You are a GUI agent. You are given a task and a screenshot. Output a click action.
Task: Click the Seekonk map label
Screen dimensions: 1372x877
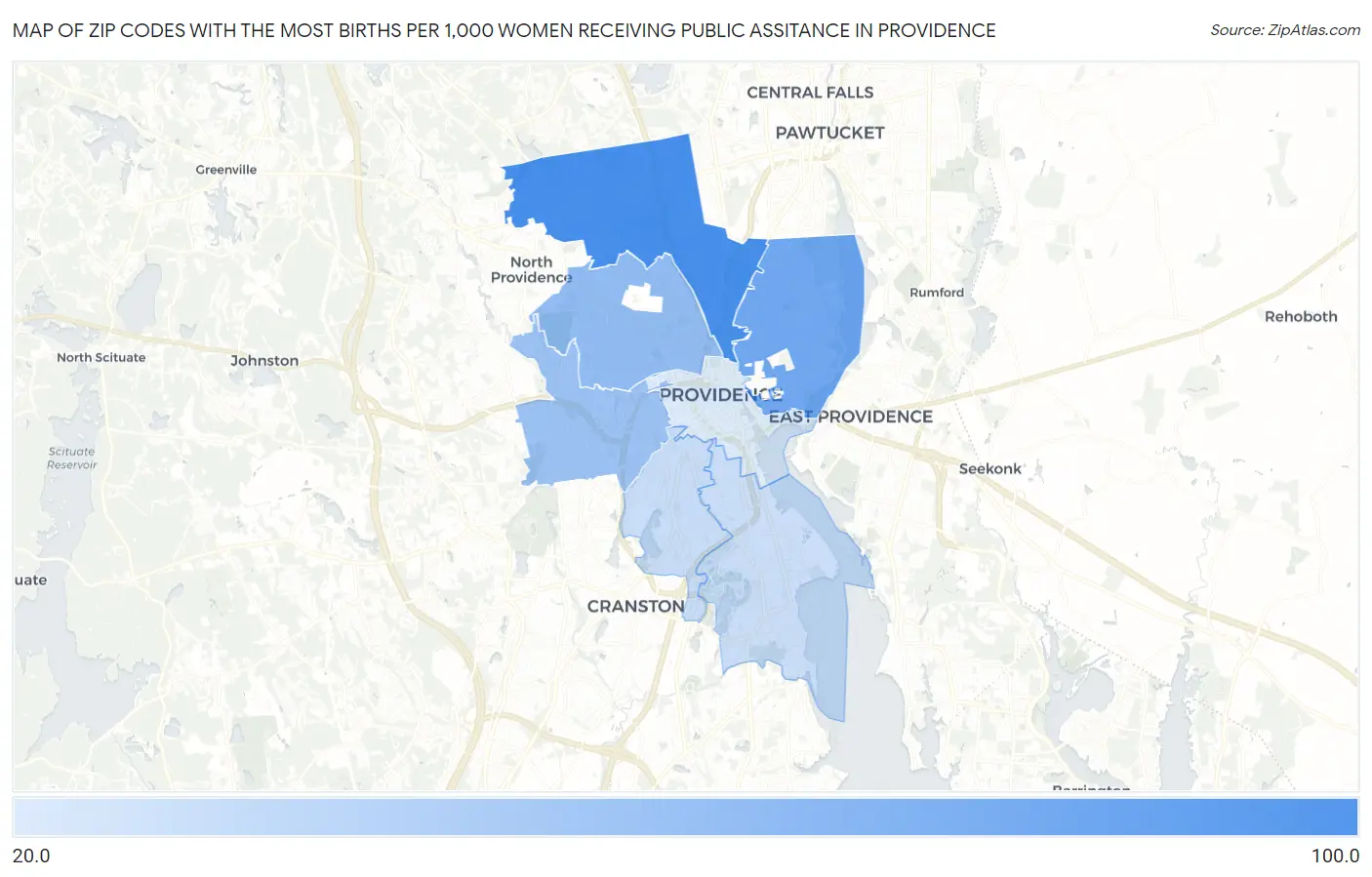989,469
